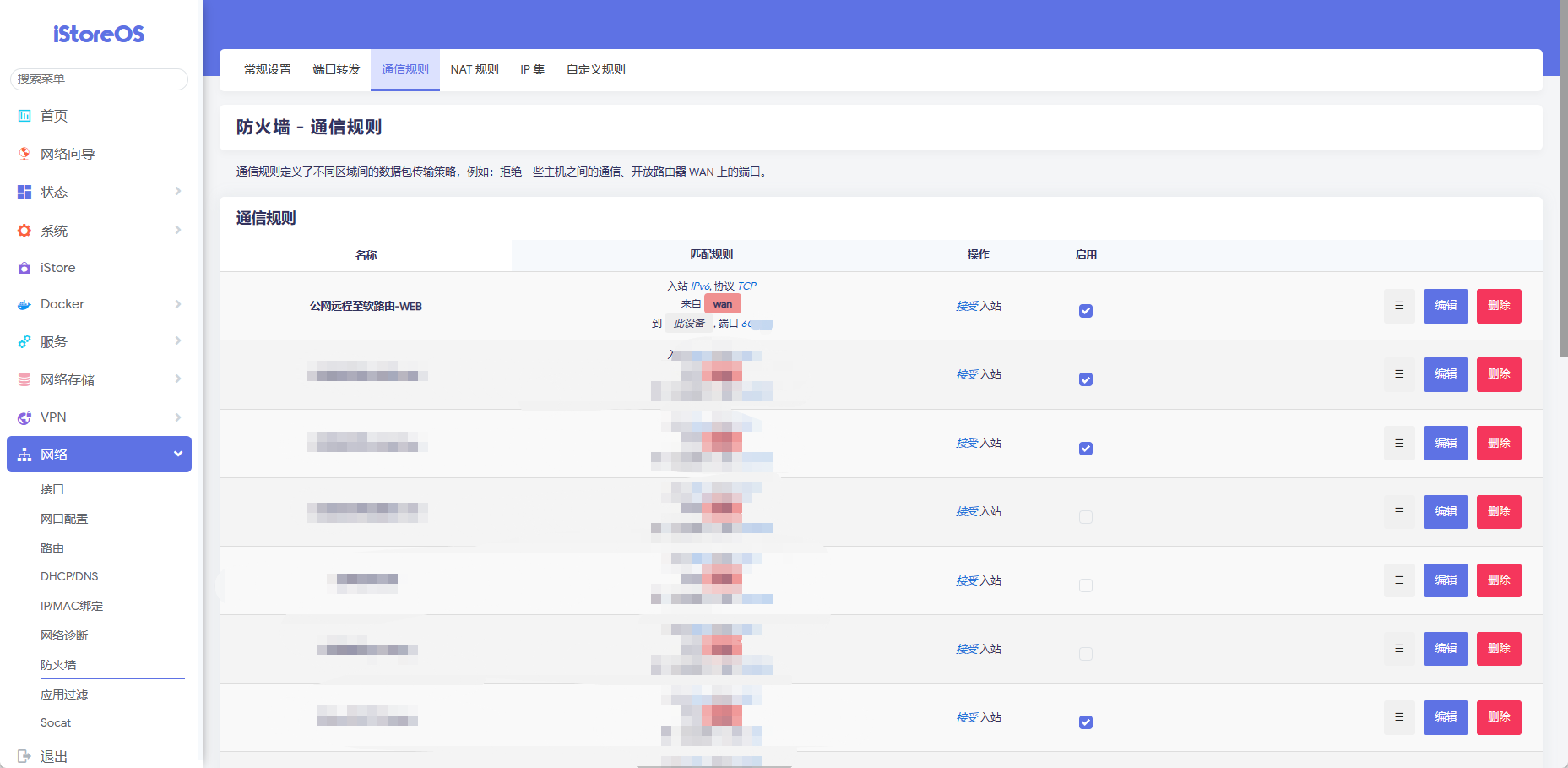The height and width of the screenshot is (768, 1568).
Task: Open the iStore shop icon
Action: [24, 268]
